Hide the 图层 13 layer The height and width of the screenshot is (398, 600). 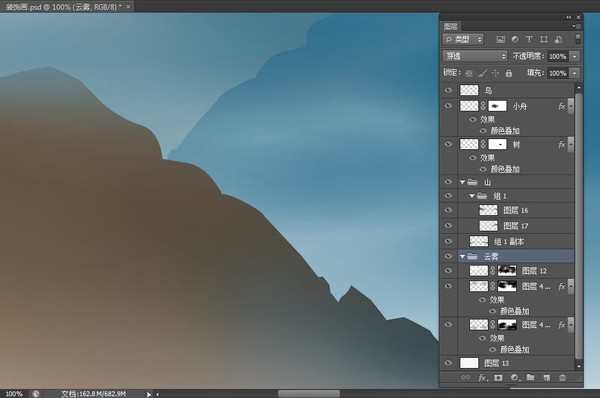[x=448, y=363]
